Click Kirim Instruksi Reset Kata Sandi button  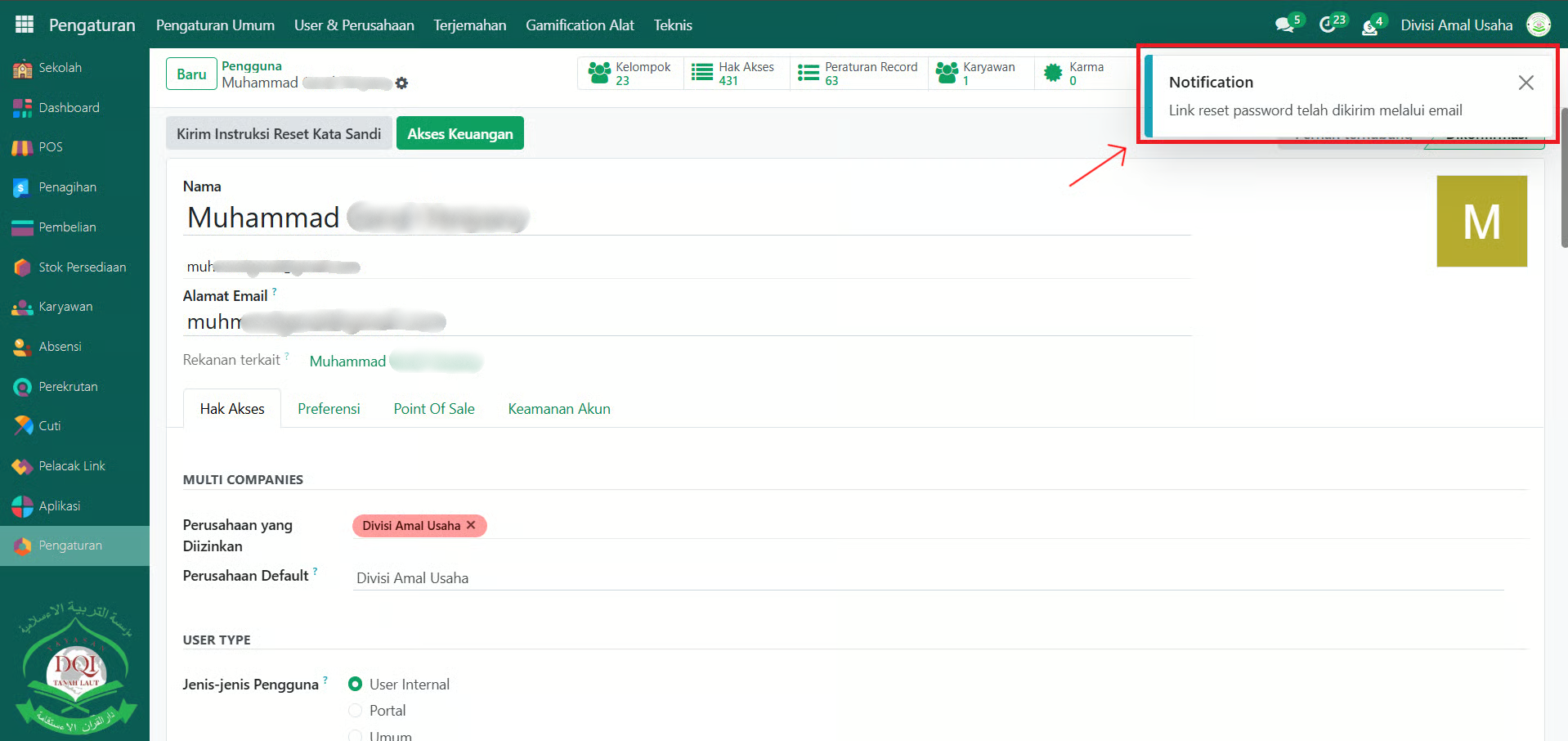(x=279, y=134)
